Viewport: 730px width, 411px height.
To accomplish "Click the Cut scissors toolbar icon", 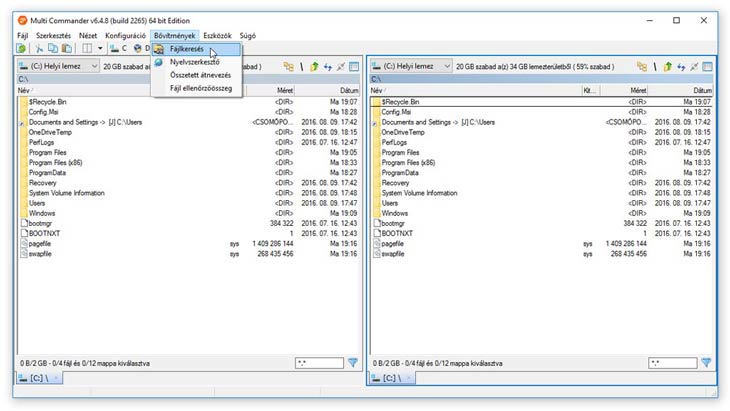I will pos(39,48).
